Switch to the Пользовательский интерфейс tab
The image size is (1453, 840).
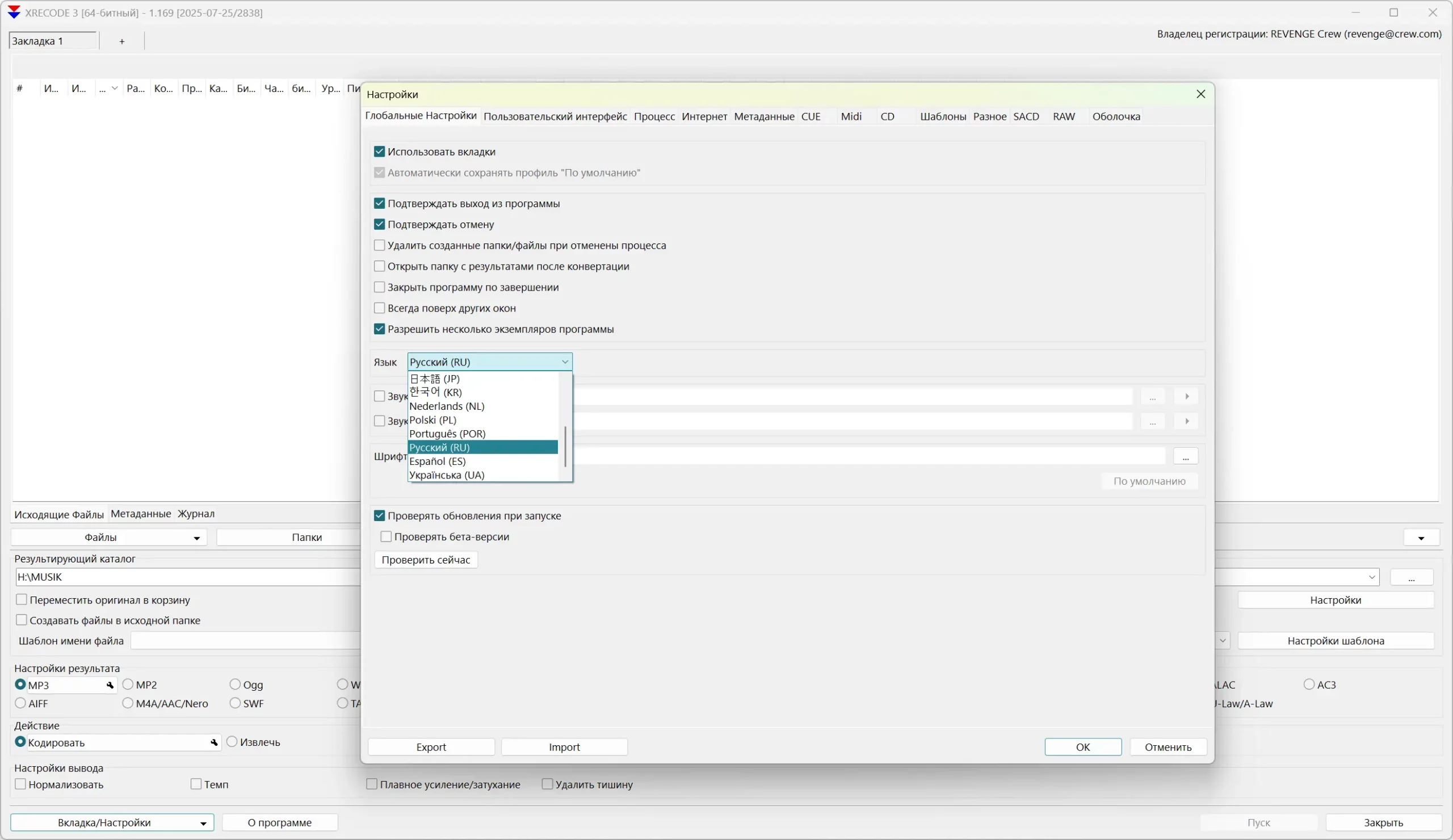(x=555, y=116)
